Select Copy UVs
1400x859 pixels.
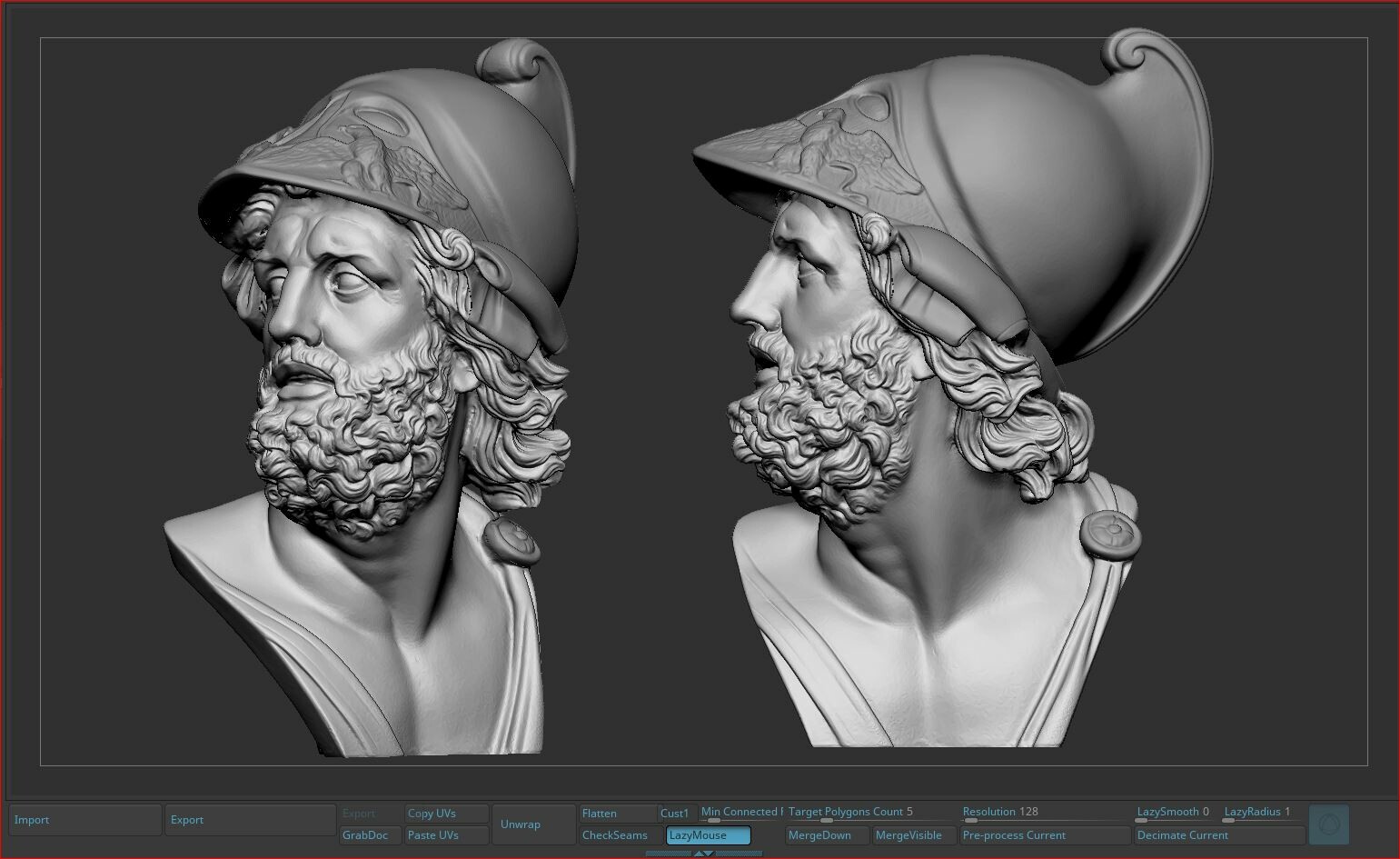click(x=447, y=814)
